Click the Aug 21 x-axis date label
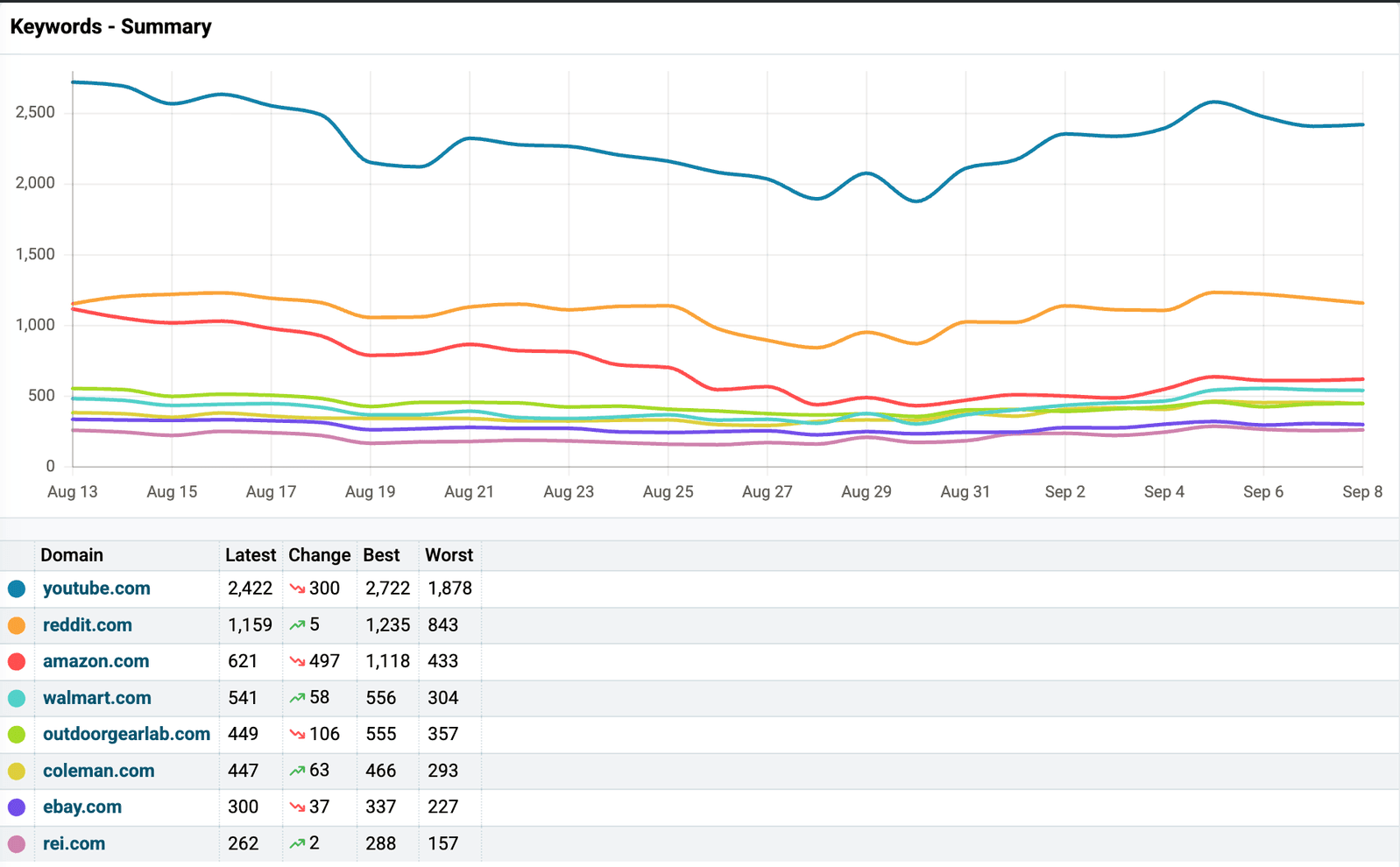This screenshot has height=867, width=1400. coord(470,492)
